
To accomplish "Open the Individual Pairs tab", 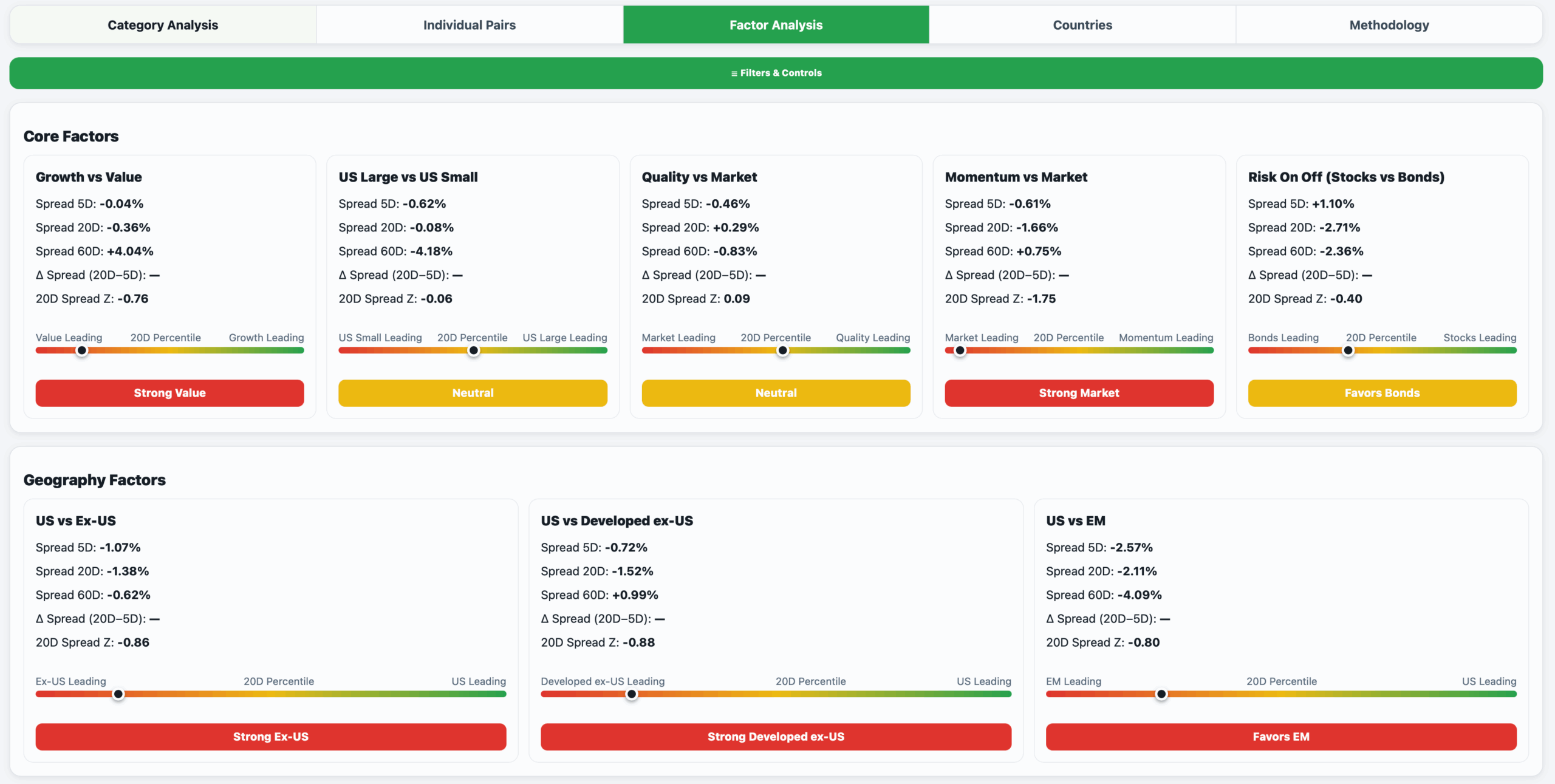I will click(469, 25).
